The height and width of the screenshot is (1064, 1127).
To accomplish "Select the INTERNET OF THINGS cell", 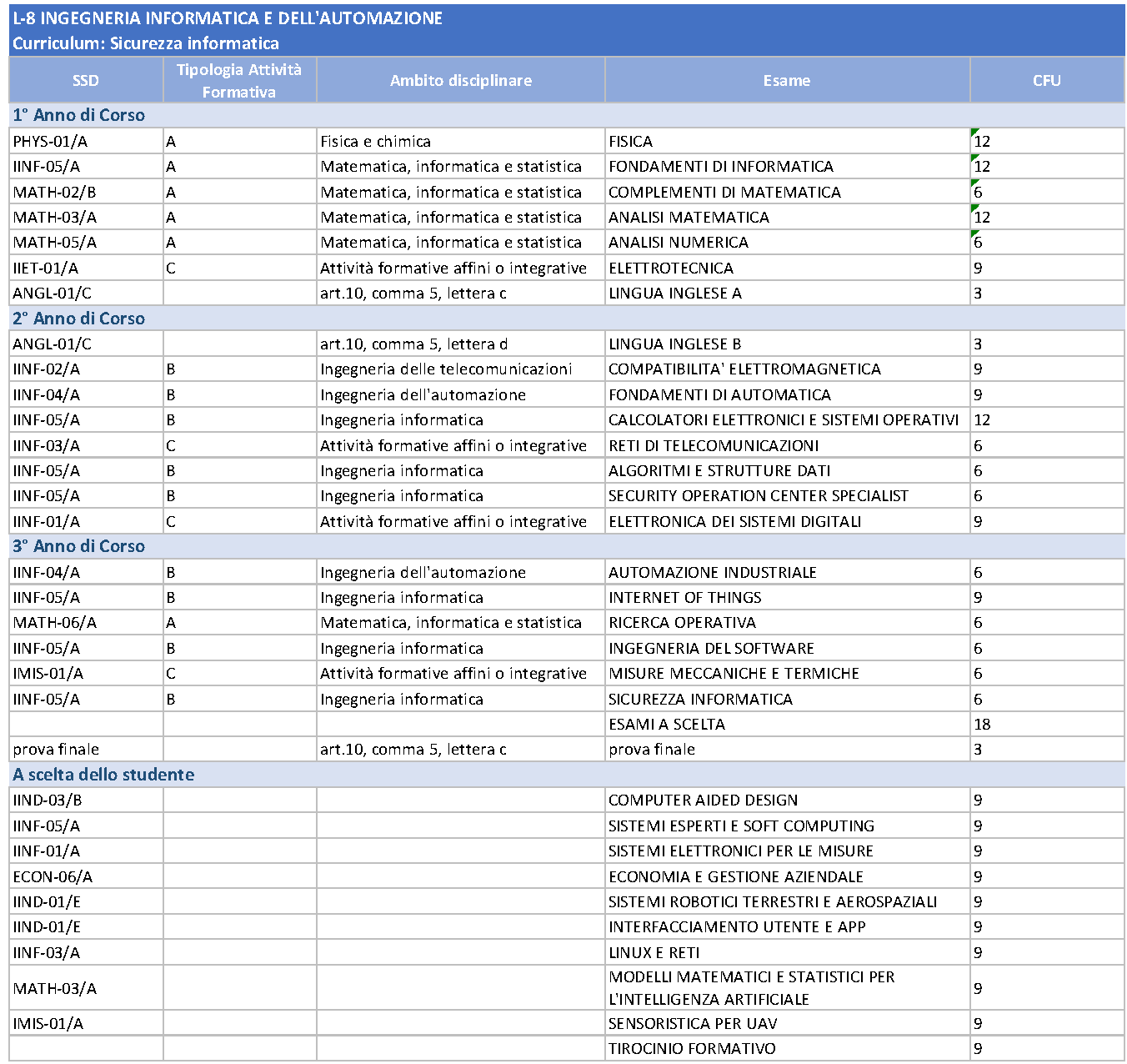I will (787, 598).
